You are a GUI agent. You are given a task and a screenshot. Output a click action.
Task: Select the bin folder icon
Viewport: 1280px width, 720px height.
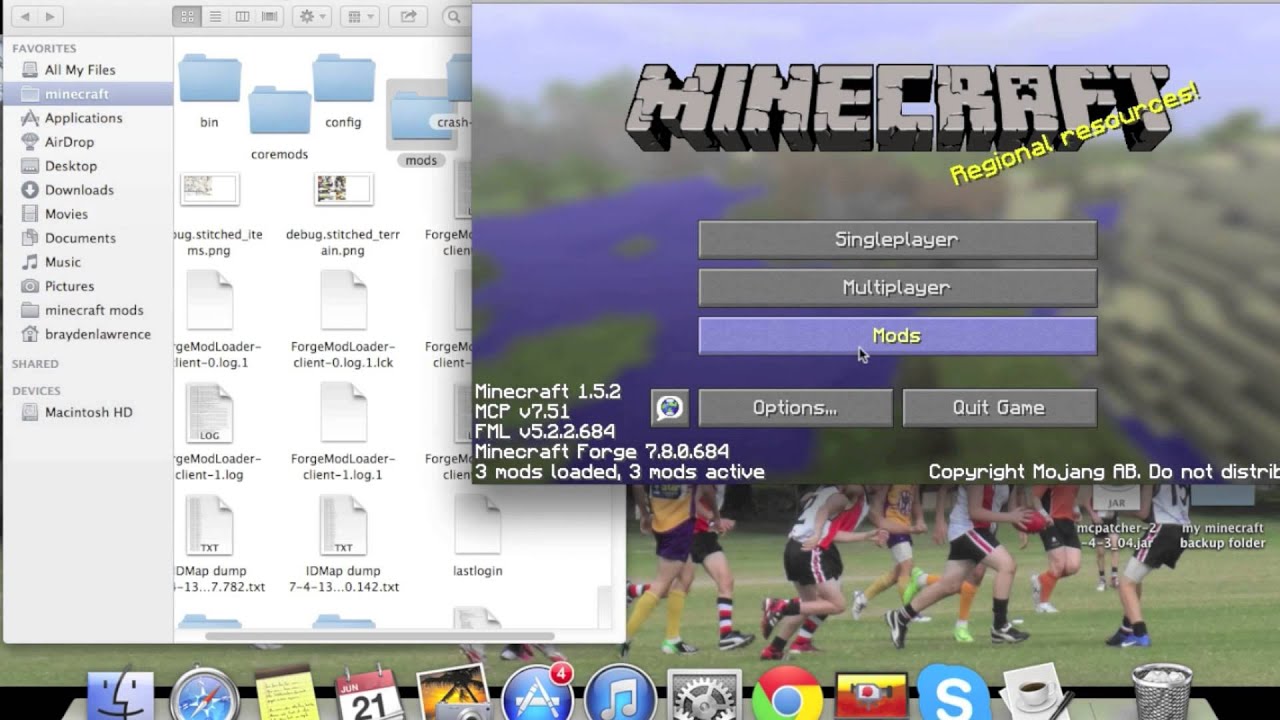click(x=209, y=79)
